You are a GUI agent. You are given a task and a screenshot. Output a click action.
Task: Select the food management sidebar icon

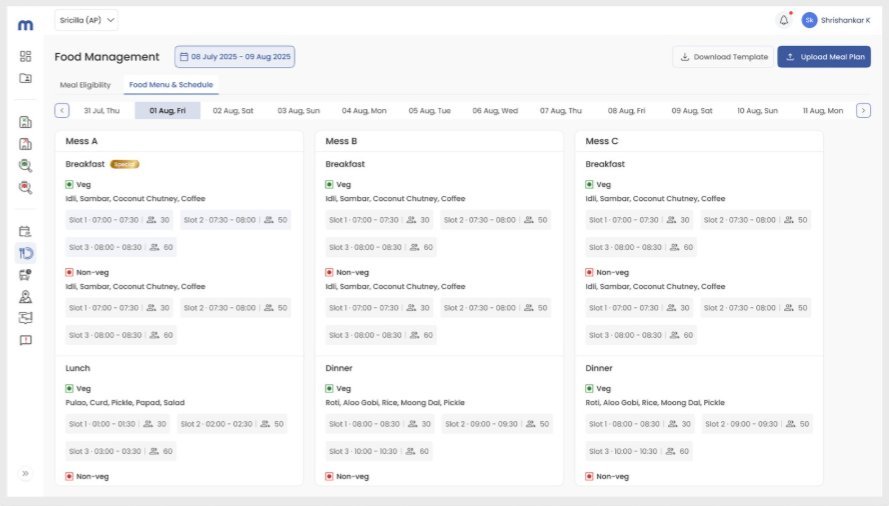click(x=26, y=253)
